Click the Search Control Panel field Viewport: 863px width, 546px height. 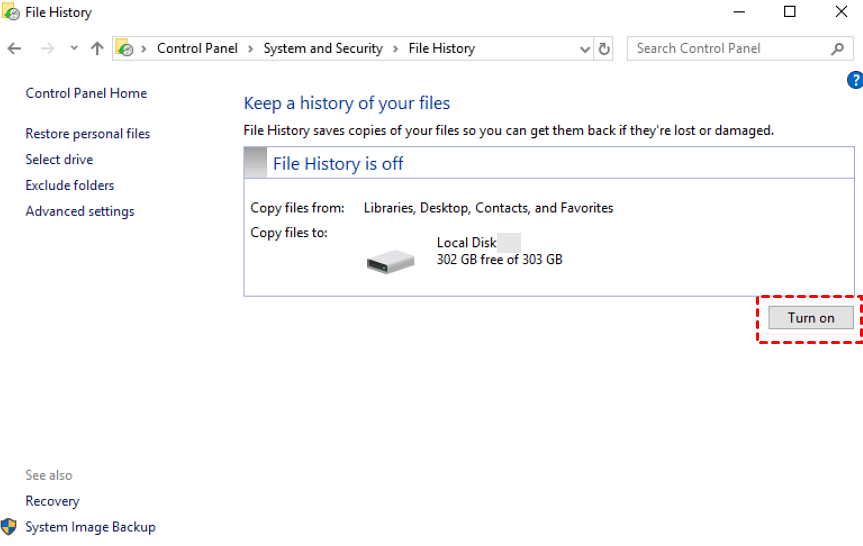[728, 48]
